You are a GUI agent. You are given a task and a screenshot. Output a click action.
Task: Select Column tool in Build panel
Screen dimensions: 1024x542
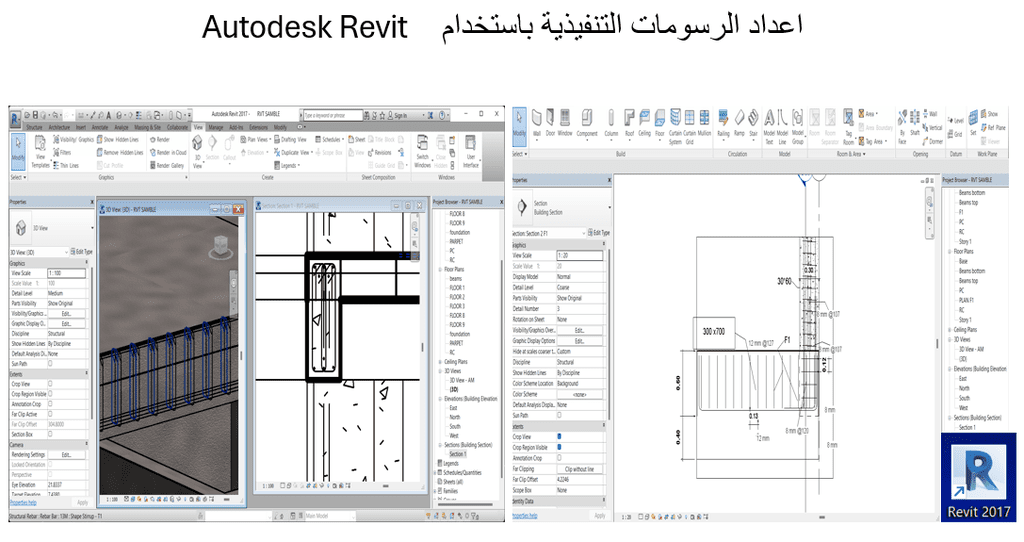(x=611, y=123)
